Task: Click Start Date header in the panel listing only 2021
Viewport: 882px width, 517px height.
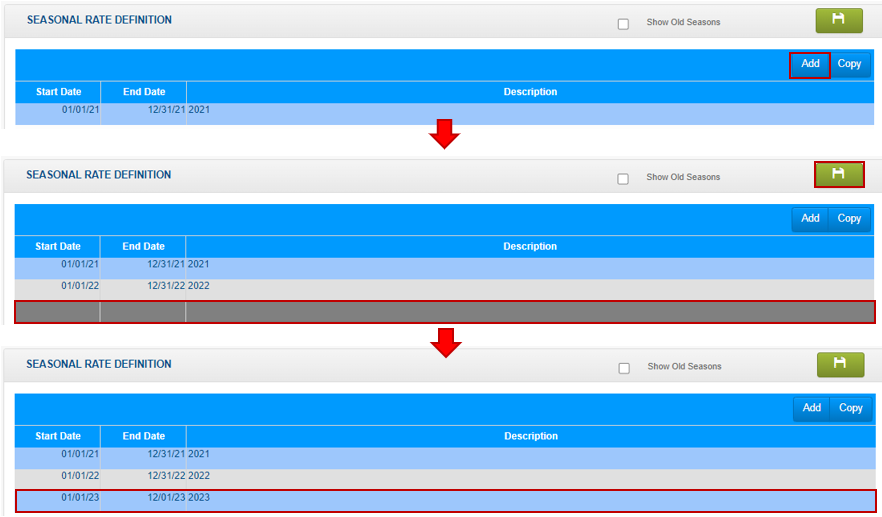Action: pyautogui.click(x=58, y=92)
